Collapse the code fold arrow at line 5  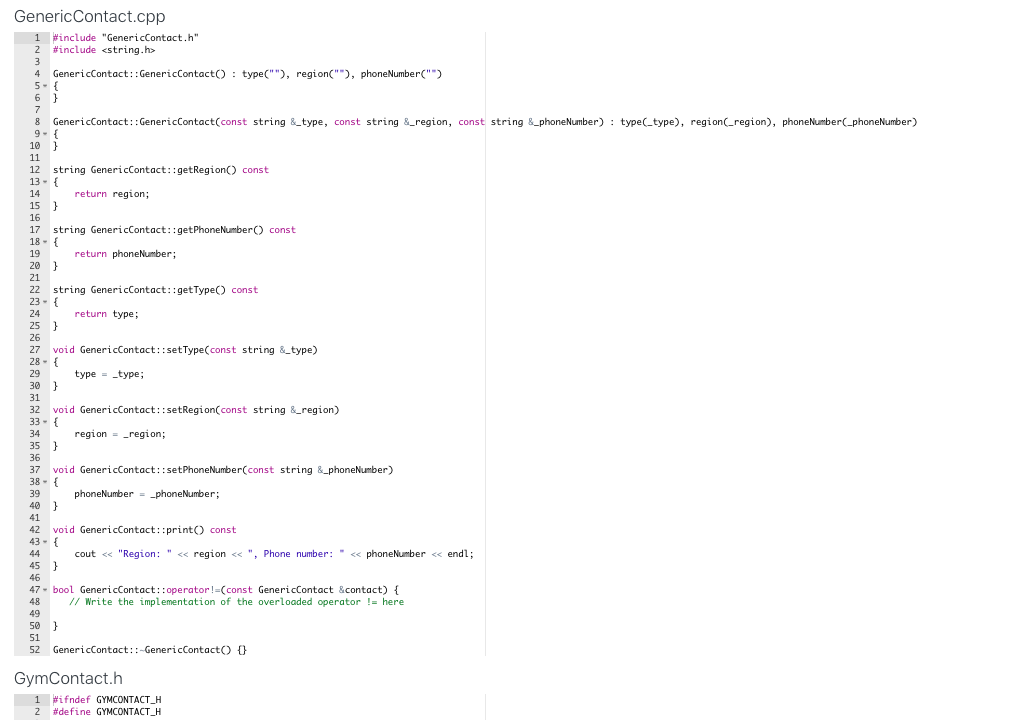tap(45, 86)
